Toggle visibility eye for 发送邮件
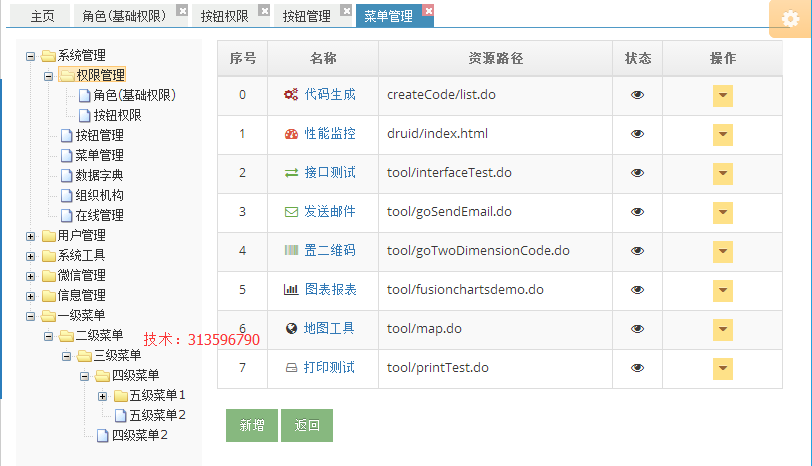 coord(637,212)
